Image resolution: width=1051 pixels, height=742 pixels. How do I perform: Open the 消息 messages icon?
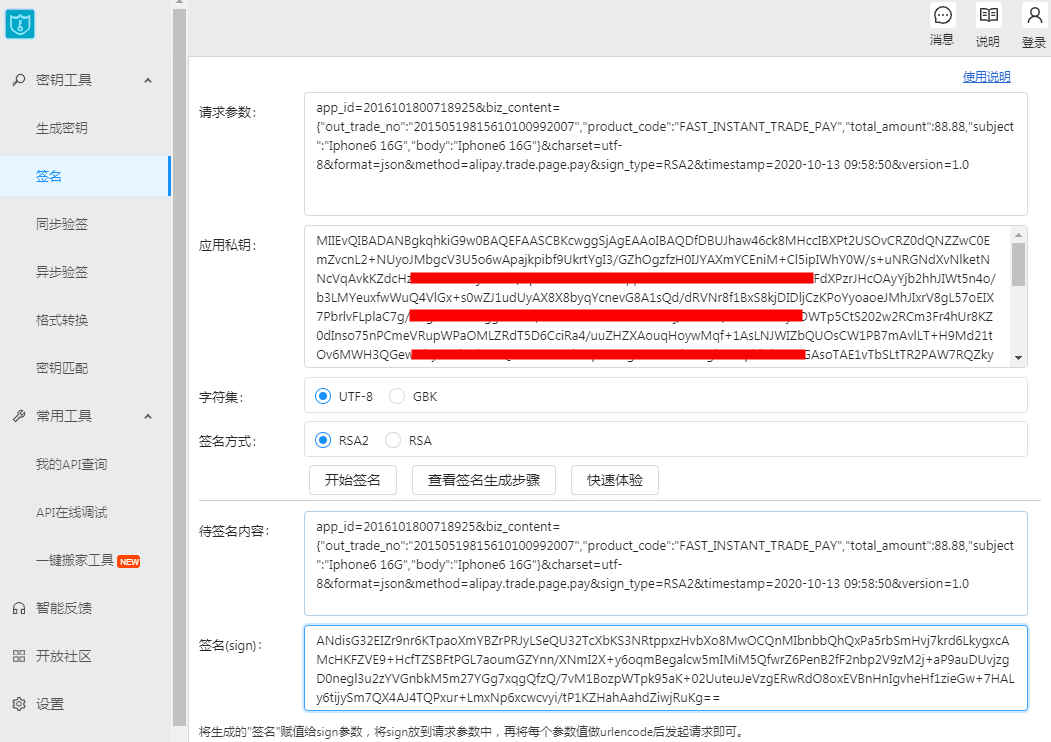[x=942, y=15]
